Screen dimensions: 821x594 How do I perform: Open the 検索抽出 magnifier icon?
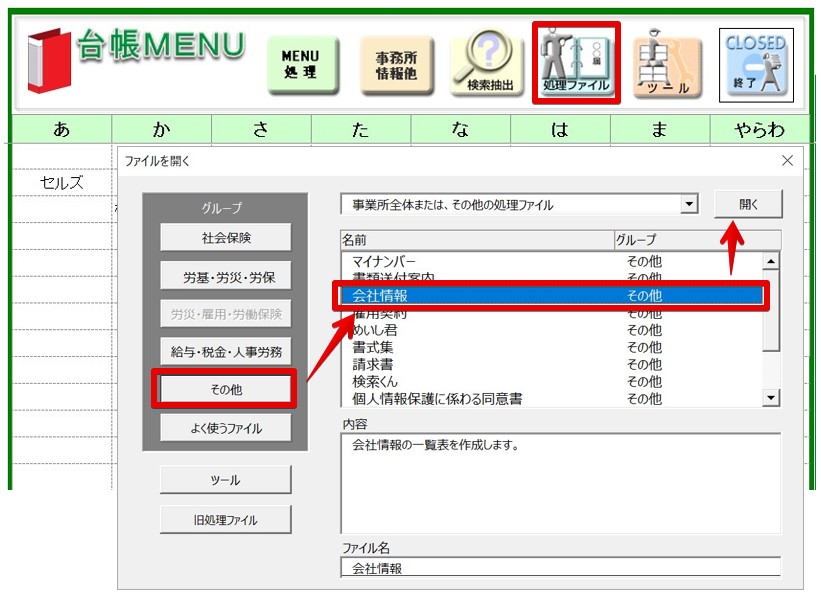487,63
